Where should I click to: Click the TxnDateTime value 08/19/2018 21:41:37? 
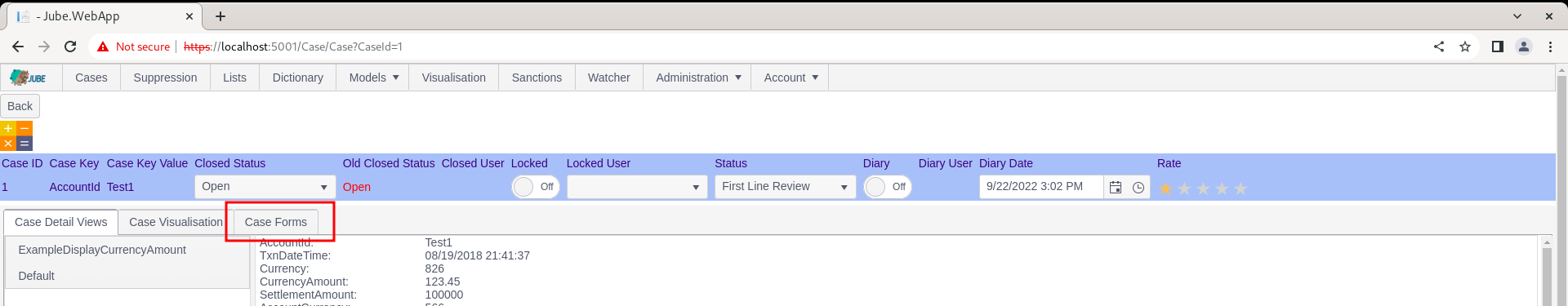(478, 255)
